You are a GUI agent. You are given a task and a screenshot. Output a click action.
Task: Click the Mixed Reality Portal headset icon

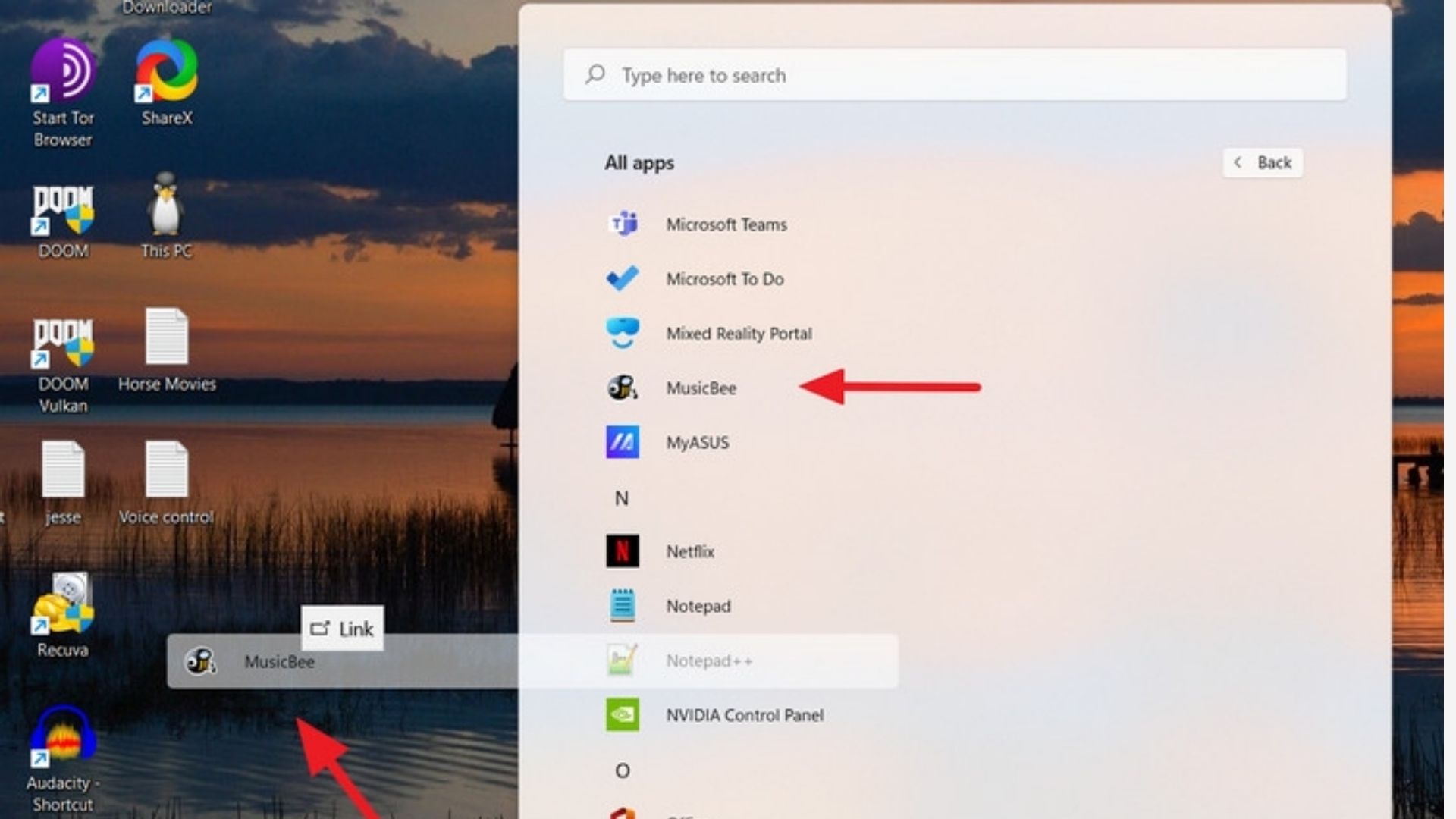[x=623, y=333]
